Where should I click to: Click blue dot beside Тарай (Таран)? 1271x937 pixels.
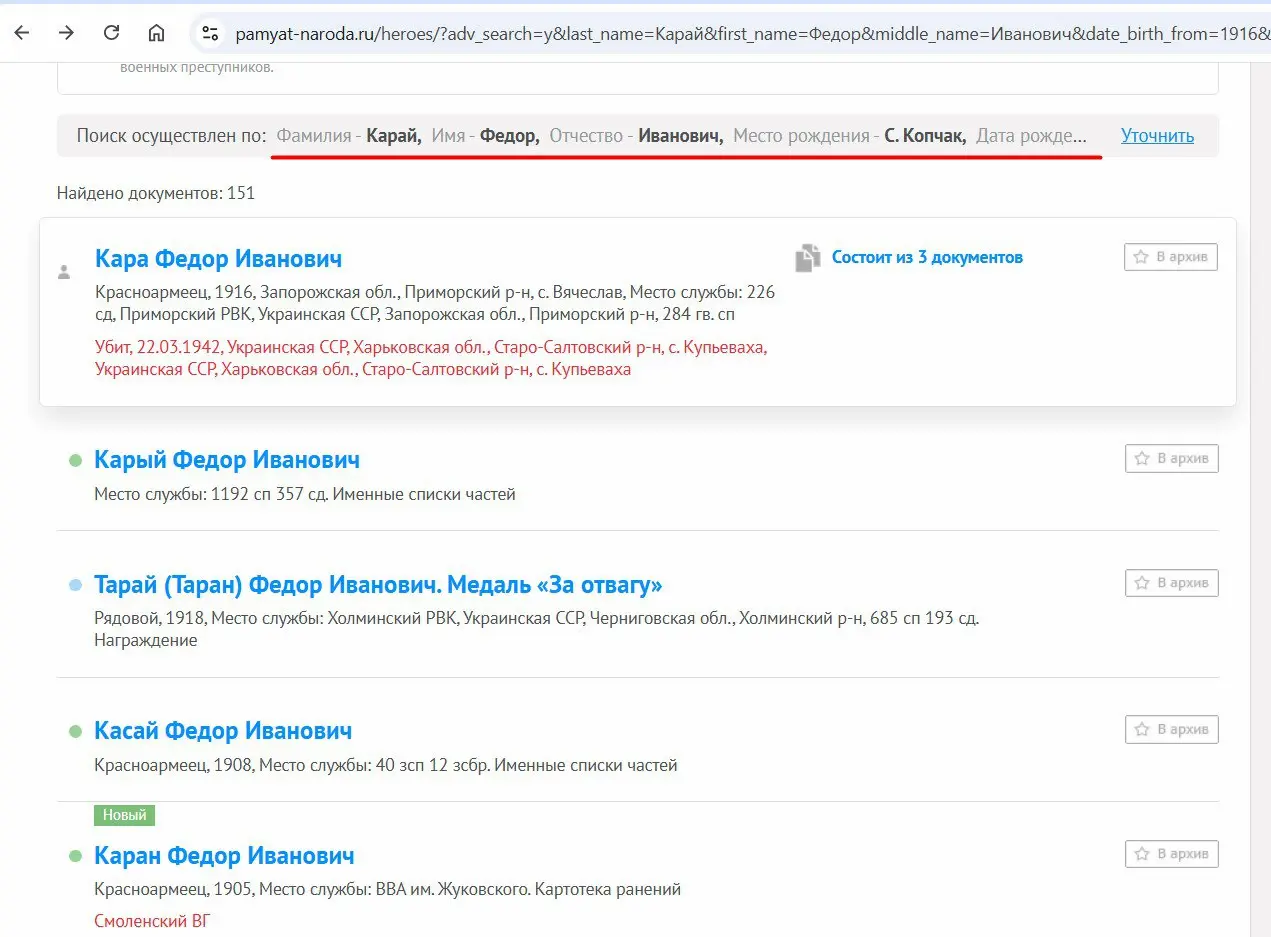tap(74, 585)
